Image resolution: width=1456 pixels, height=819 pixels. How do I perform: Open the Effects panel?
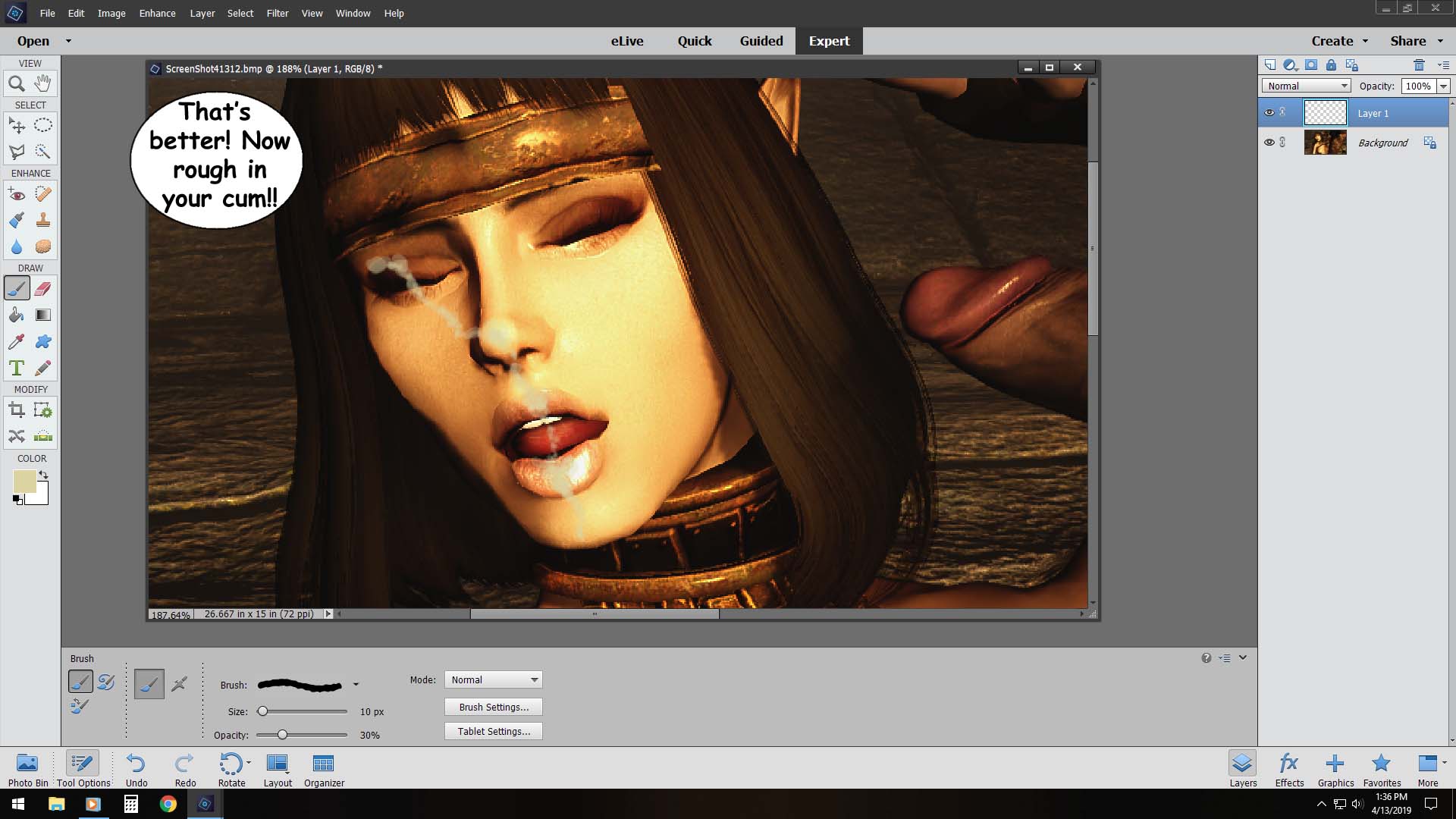coord(1289,768)
